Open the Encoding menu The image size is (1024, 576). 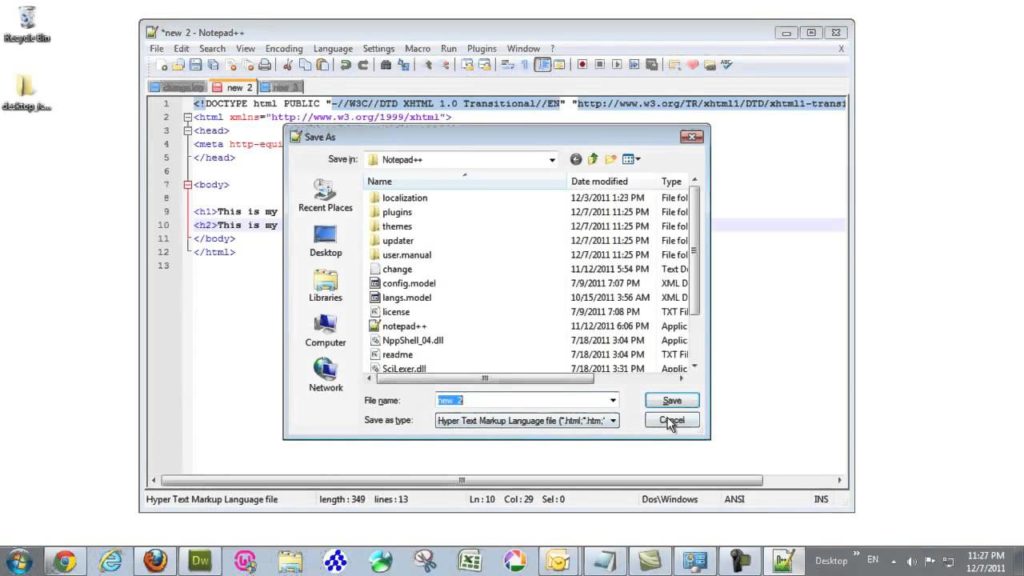click(284, 48)
